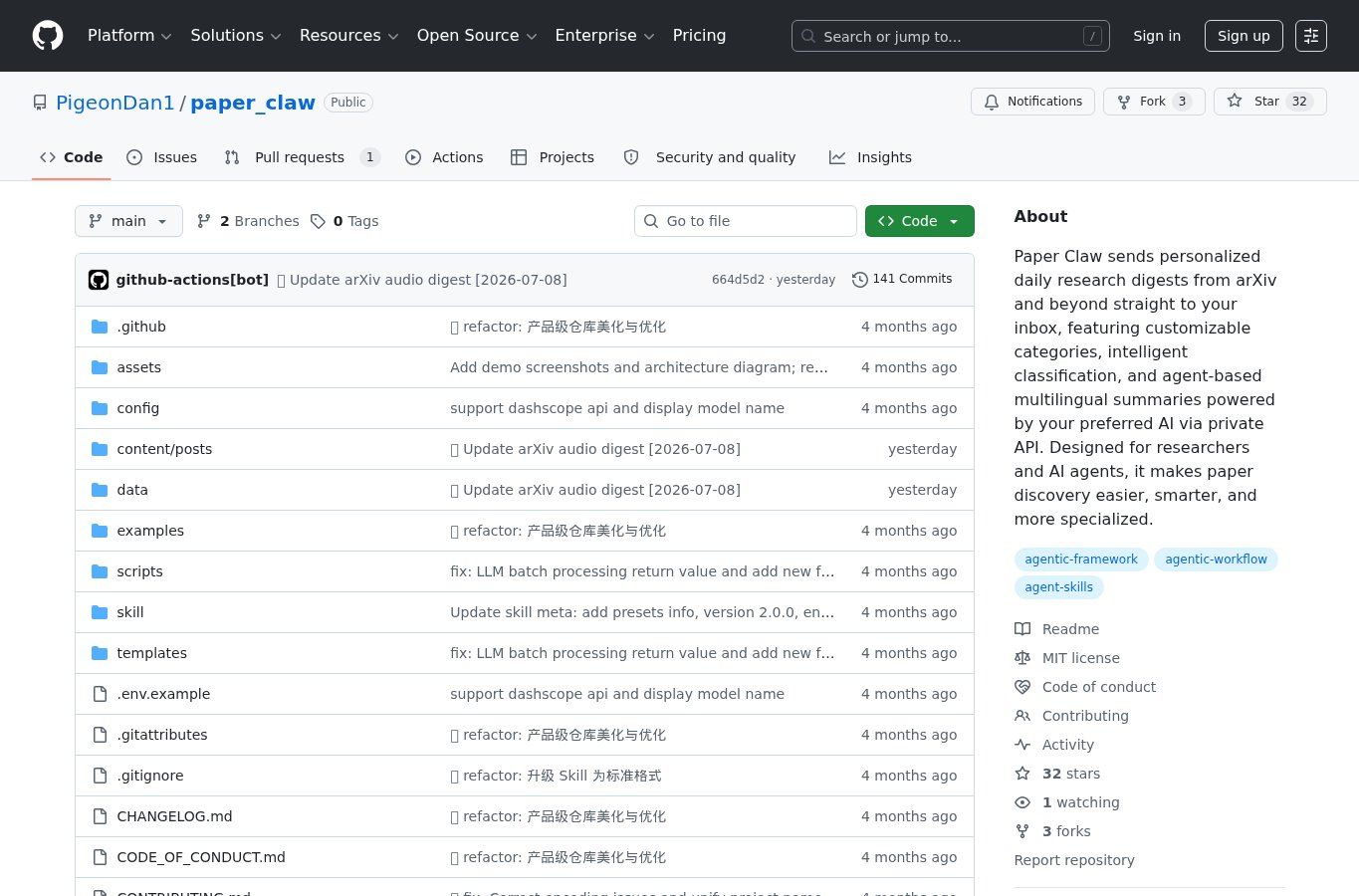Click the commit history clock icon
The image size is (1359, 896).
tap(860, 280)
